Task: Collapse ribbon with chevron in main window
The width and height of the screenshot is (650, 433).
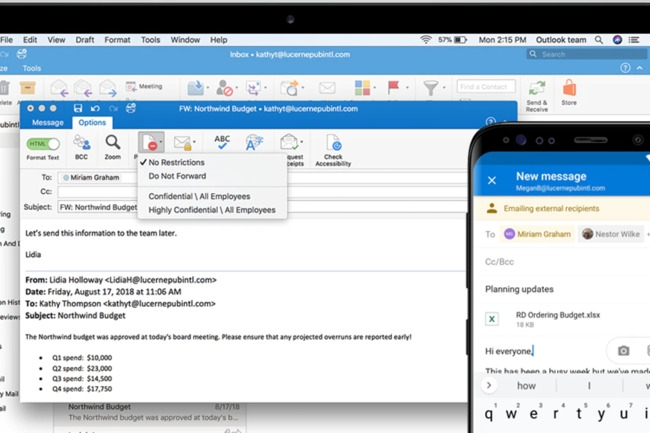Action: coord(640,68)
